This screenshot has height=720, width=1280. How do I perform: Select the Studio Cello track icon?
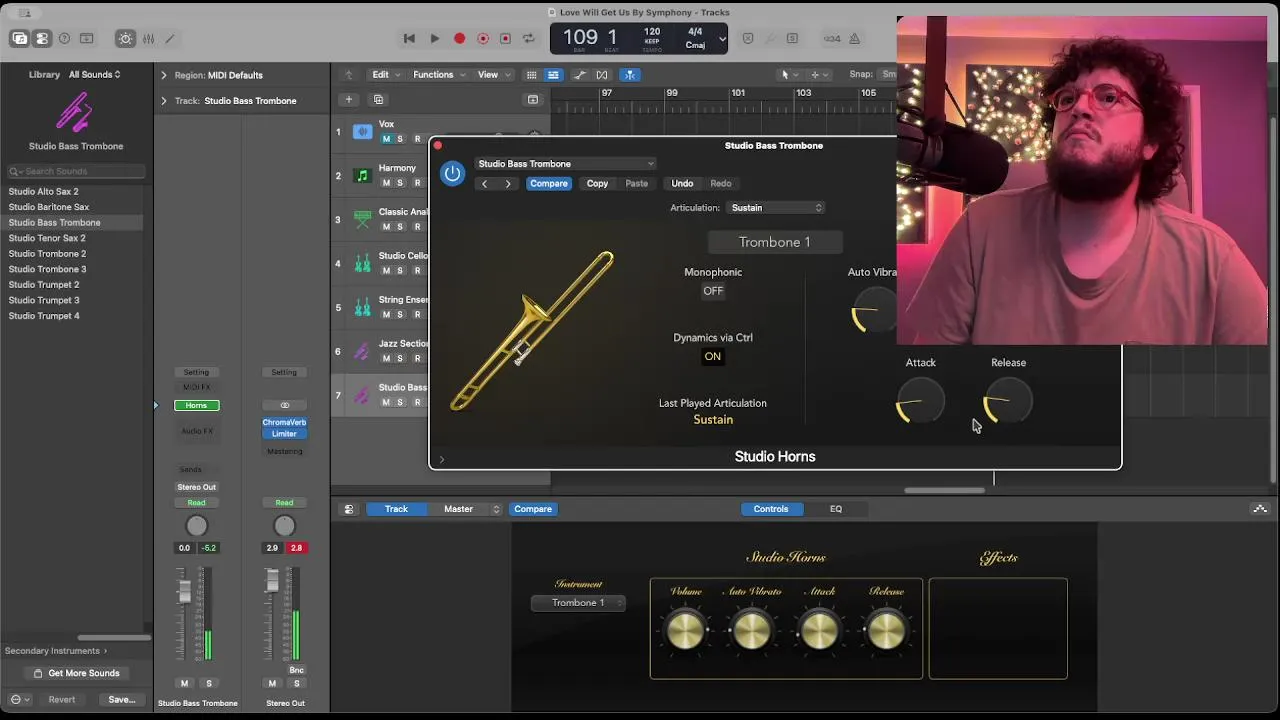click(x=362, y=264)
